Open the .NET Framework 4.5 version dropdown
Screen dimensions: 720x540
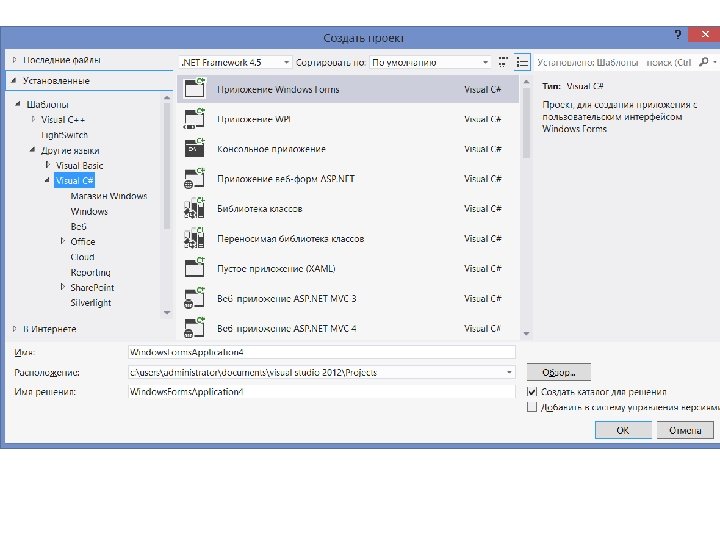(235, 62)
